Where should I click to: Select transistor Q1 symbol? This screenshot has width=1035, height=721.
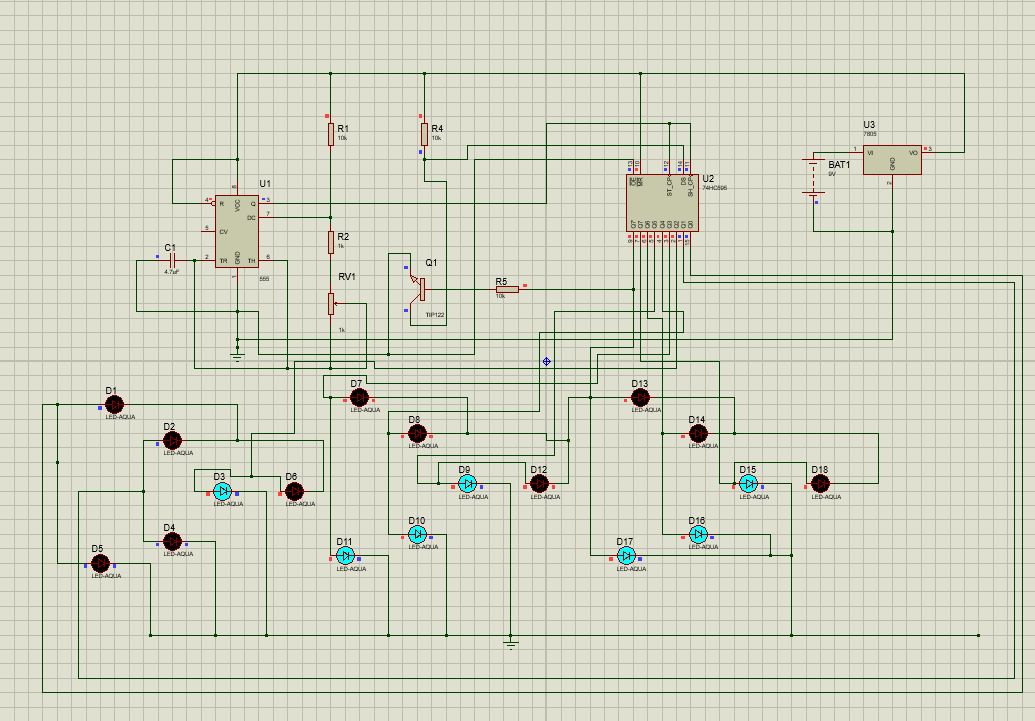click(417, 289)
